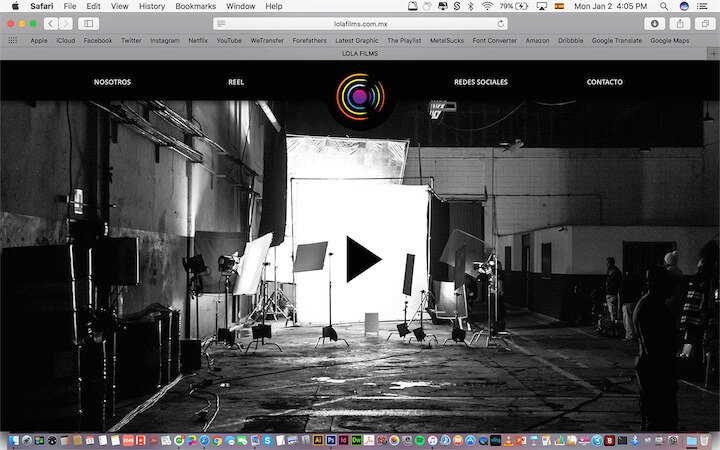Viewport: 720px width, 450px height.
Task: Show the Safari sidebar
Action: tap(88, 23)
